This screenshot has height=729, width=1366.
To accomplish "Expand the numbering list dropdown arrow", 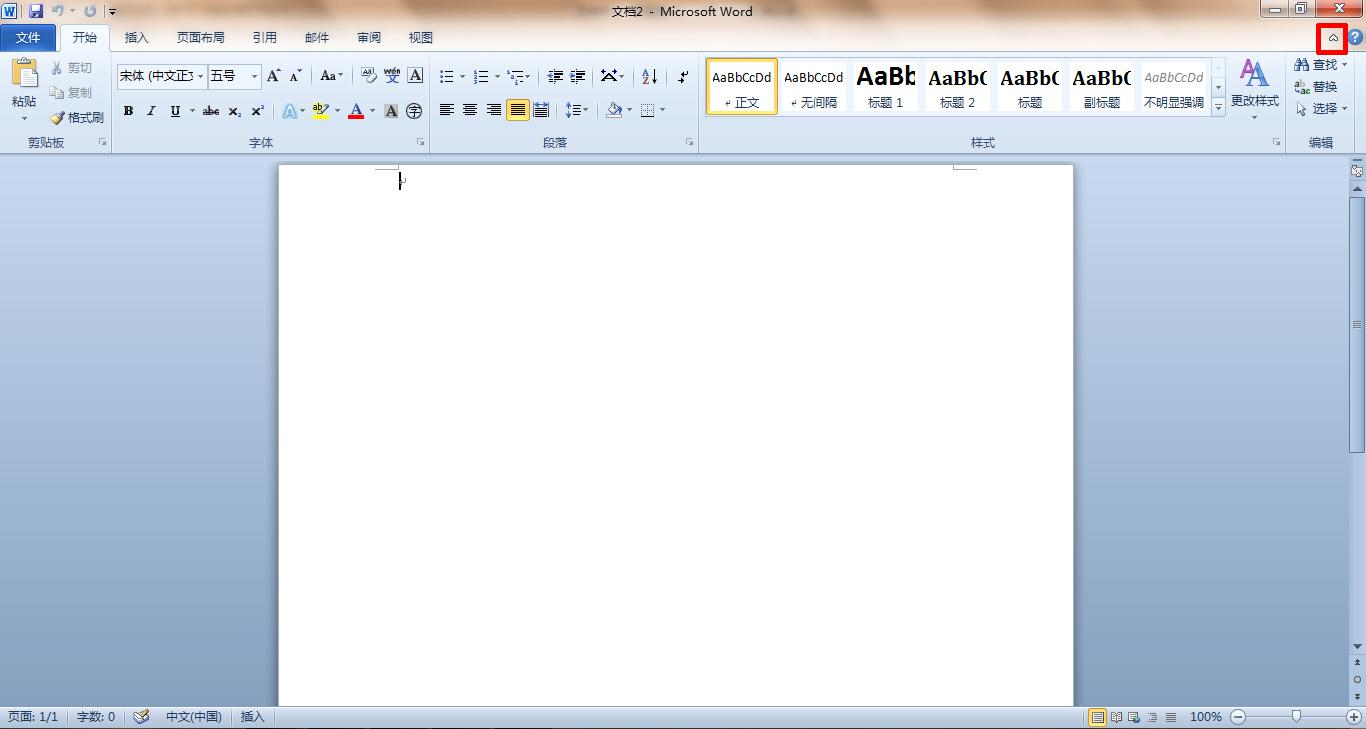I will click(497, 76).
